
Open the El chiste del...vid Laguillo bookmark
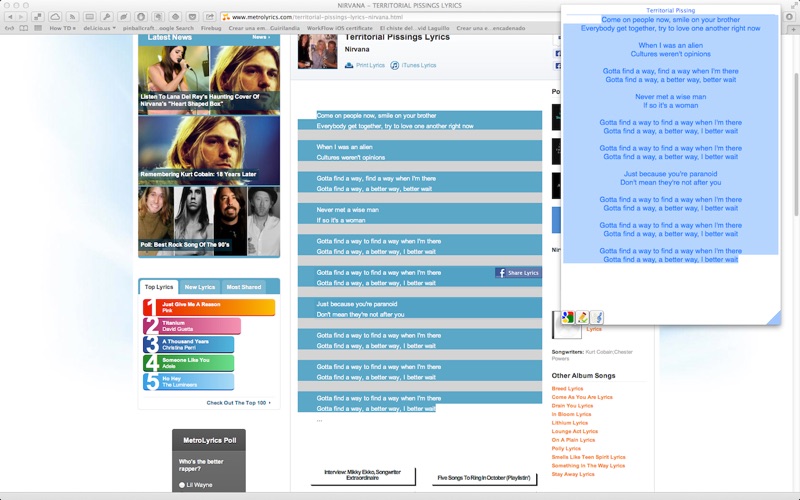(x=414, y=28)
